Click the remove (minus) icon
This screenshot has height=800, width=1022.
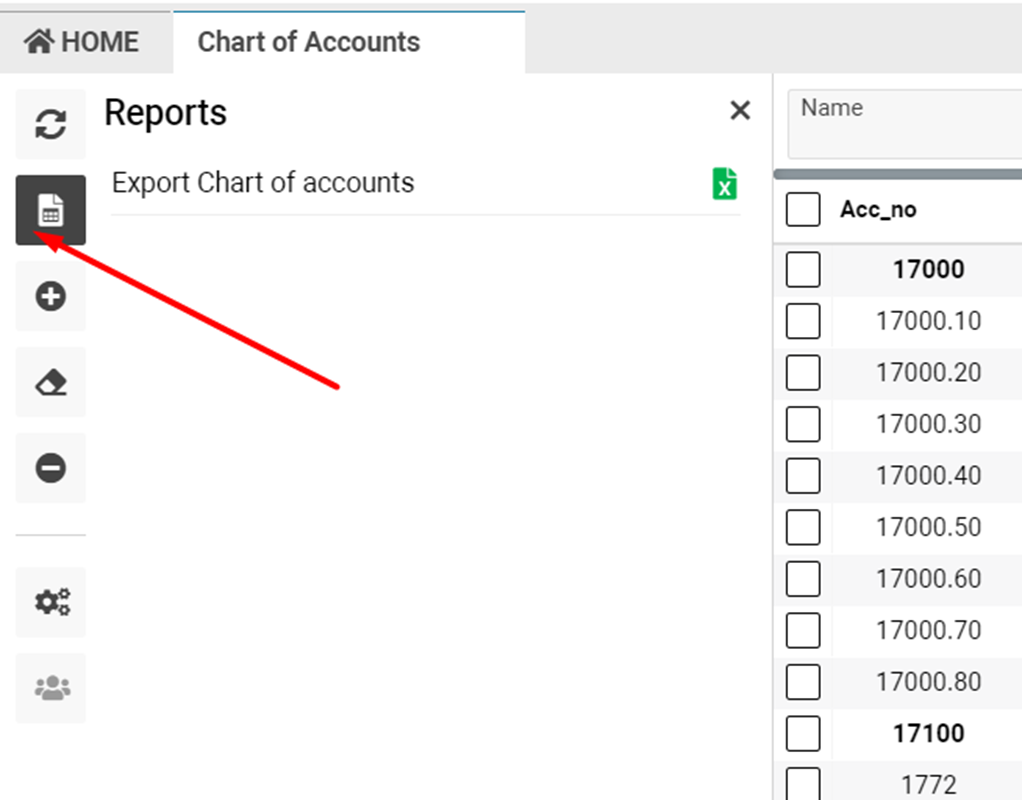pos(50,468)
